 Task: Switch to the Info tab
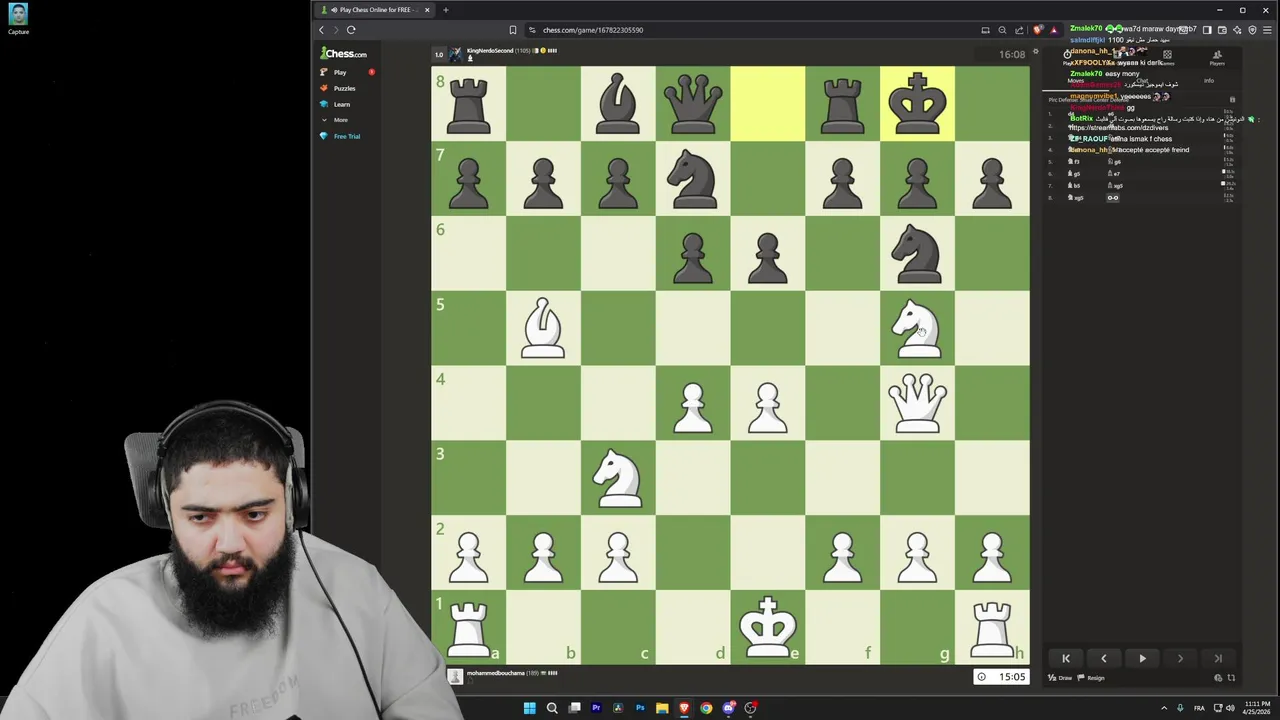pos(1209,81)
